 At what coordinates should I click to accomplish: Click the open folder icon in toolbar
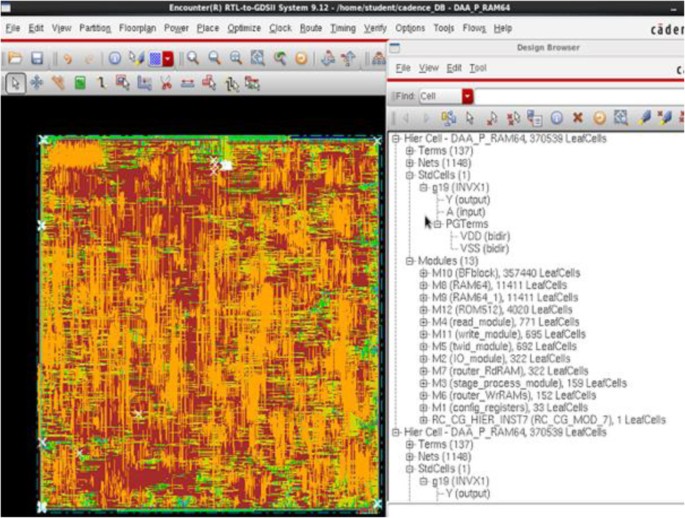click(14, 59)
